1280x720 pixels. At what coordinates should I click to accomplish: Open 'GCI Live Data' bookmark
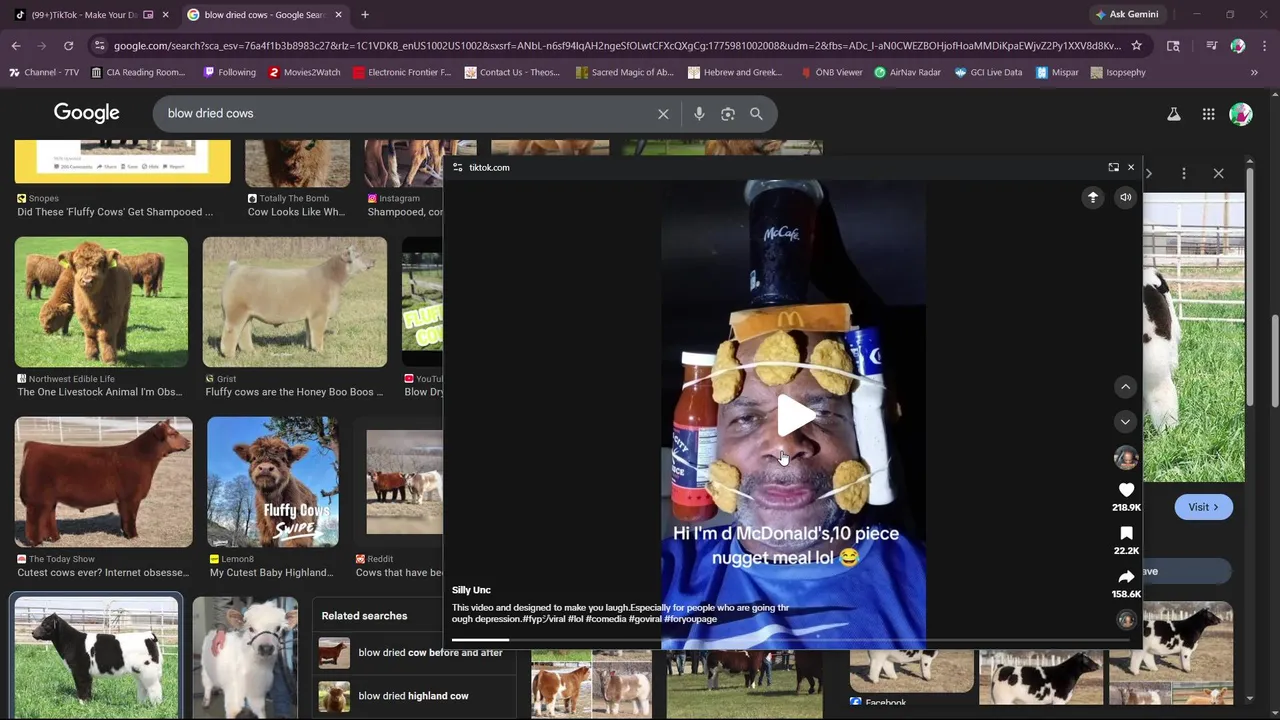(988, 72)
